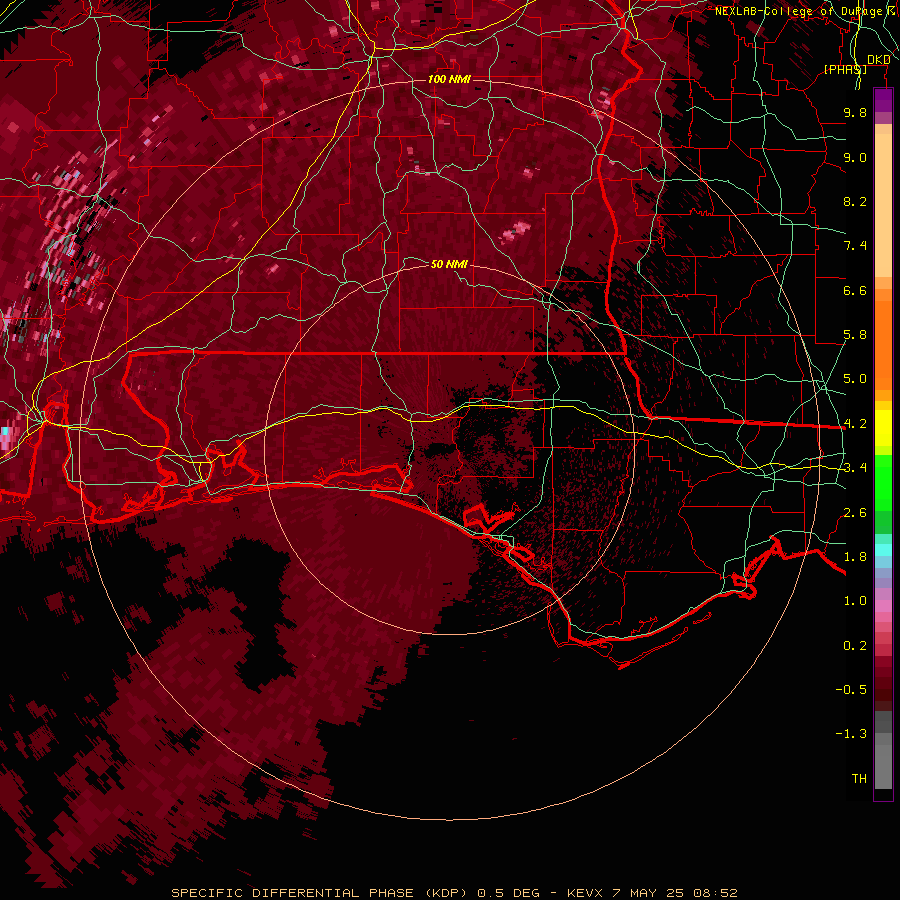
Task: Click the 8.2 value on the color scale
Action: point(855,201)
